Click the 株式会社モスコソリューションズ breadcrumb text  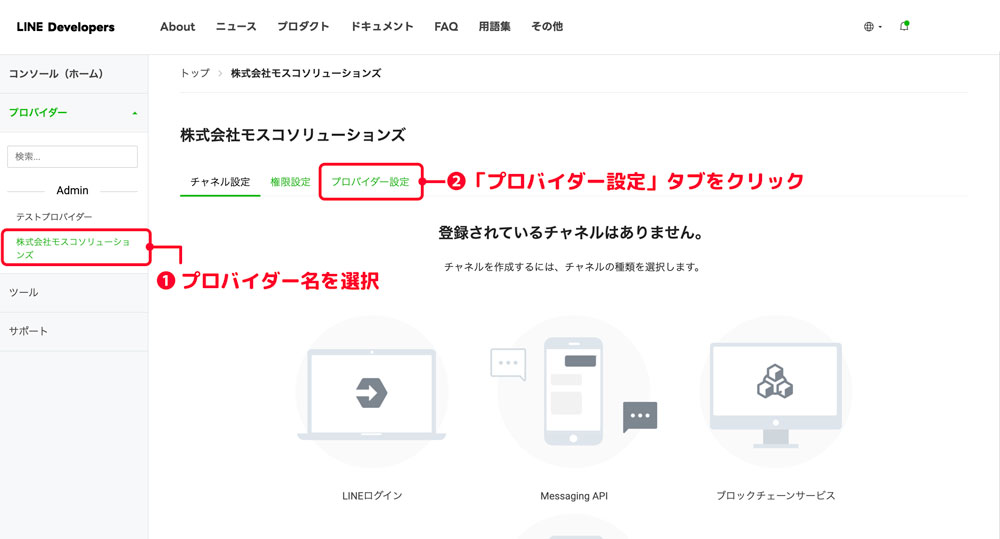pos(305,73)
